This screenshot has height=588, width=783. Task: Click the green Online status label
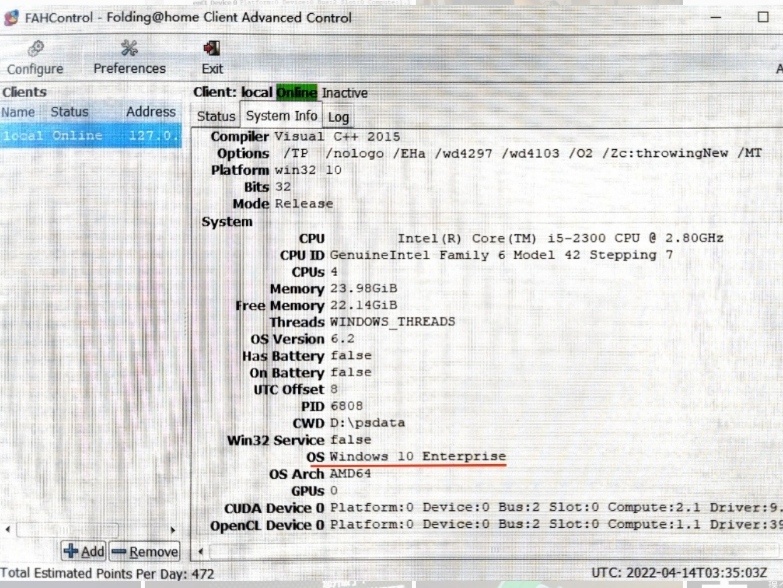[x=297, y=92]
